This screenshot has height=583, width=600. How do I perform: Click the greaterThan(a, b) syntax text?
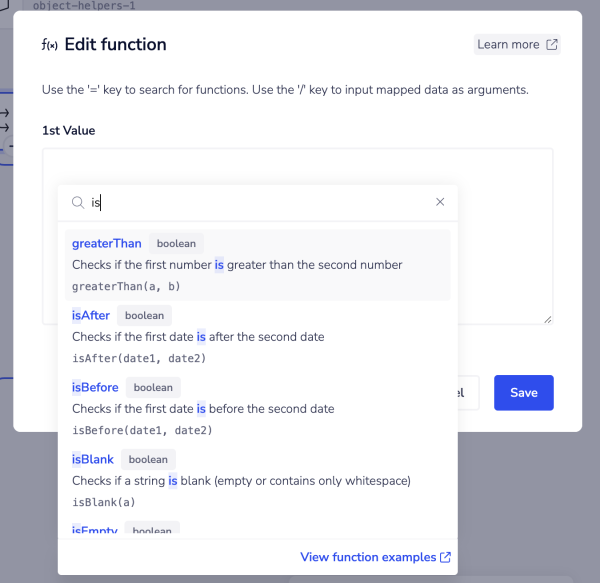[x=125, y=286]
